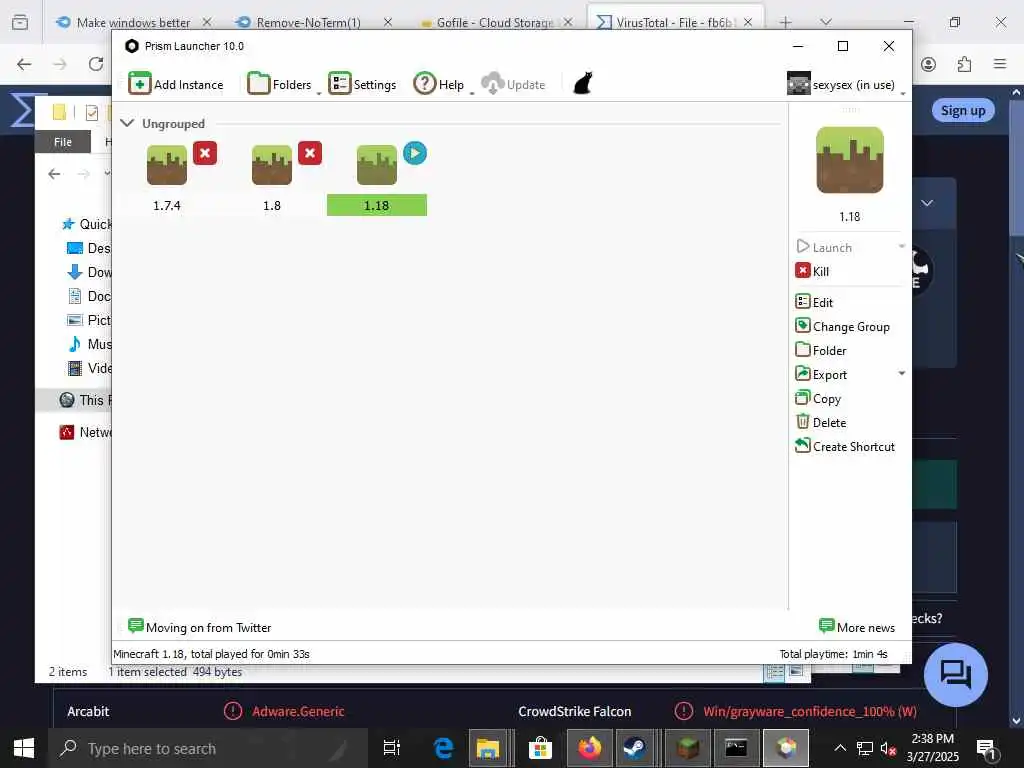Open a new browser tab

(786, 22)
